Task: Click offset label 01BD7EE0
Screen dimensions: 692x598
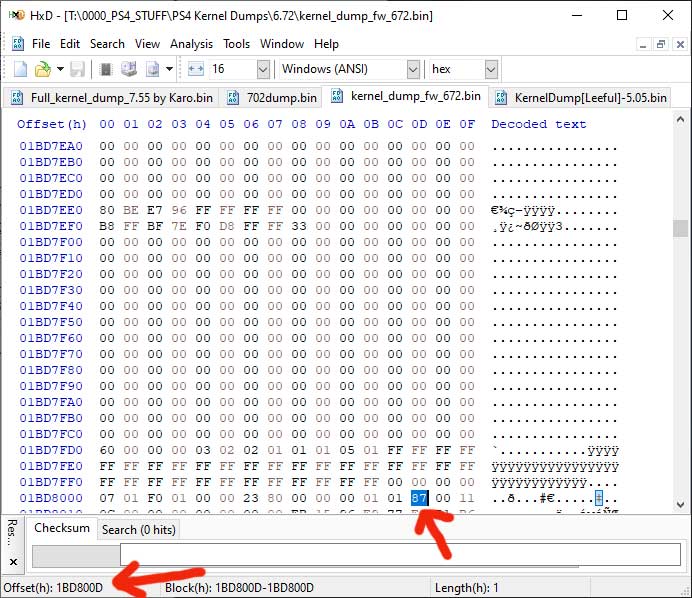Action: (x=51, y=210)
